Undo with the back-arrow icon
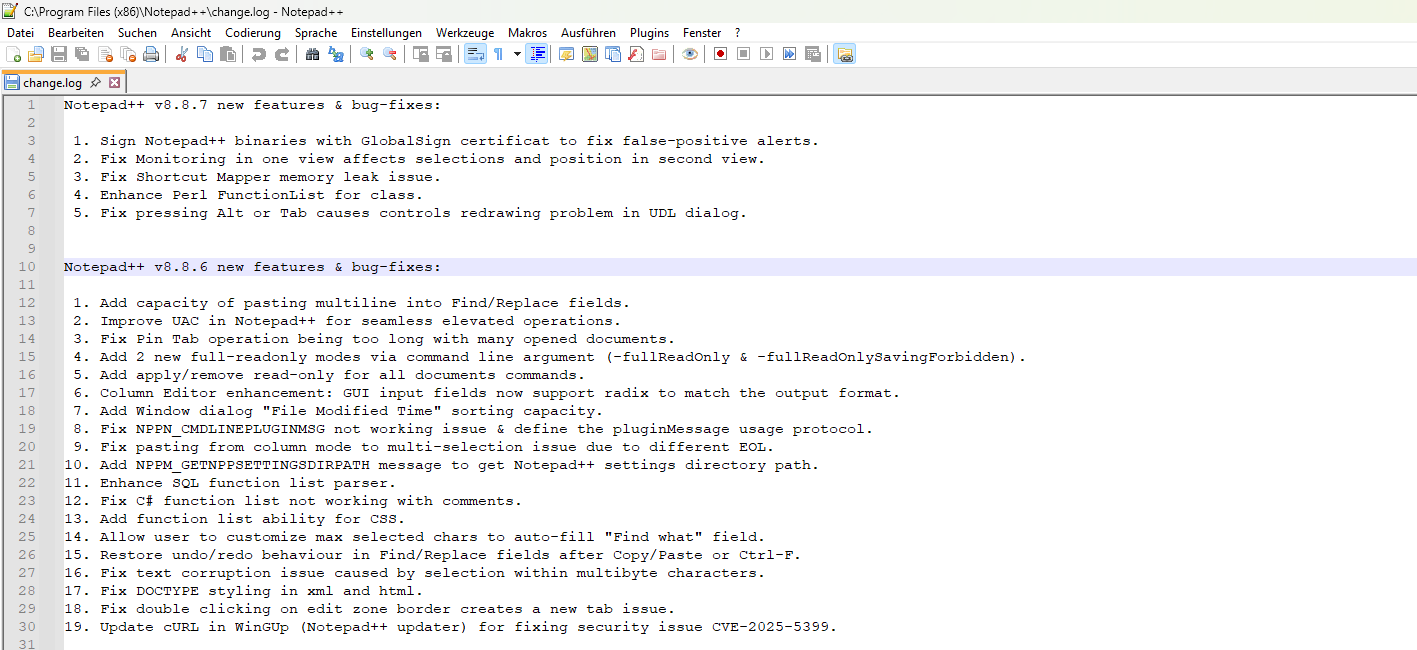1417x650 pixels. click(258, 53)
